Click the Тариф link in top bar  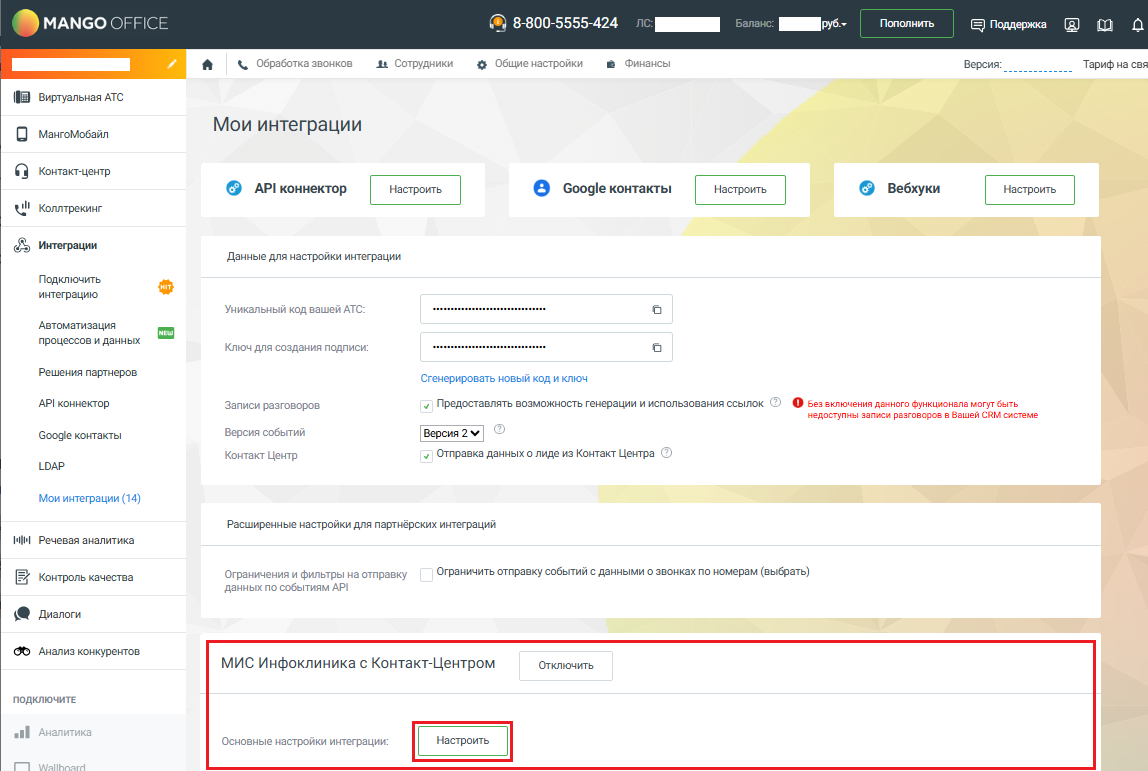tap(1115, 64)
